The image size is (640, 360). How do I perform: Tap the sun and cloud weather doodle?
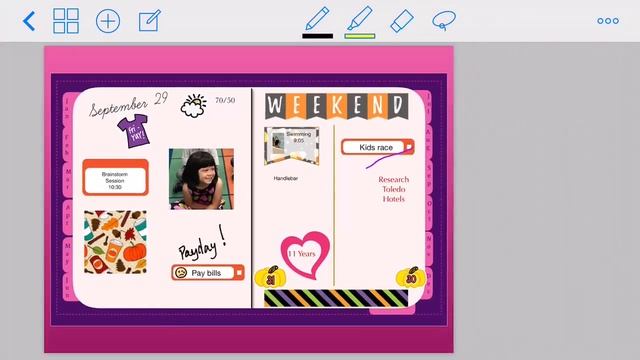(193, 105)
